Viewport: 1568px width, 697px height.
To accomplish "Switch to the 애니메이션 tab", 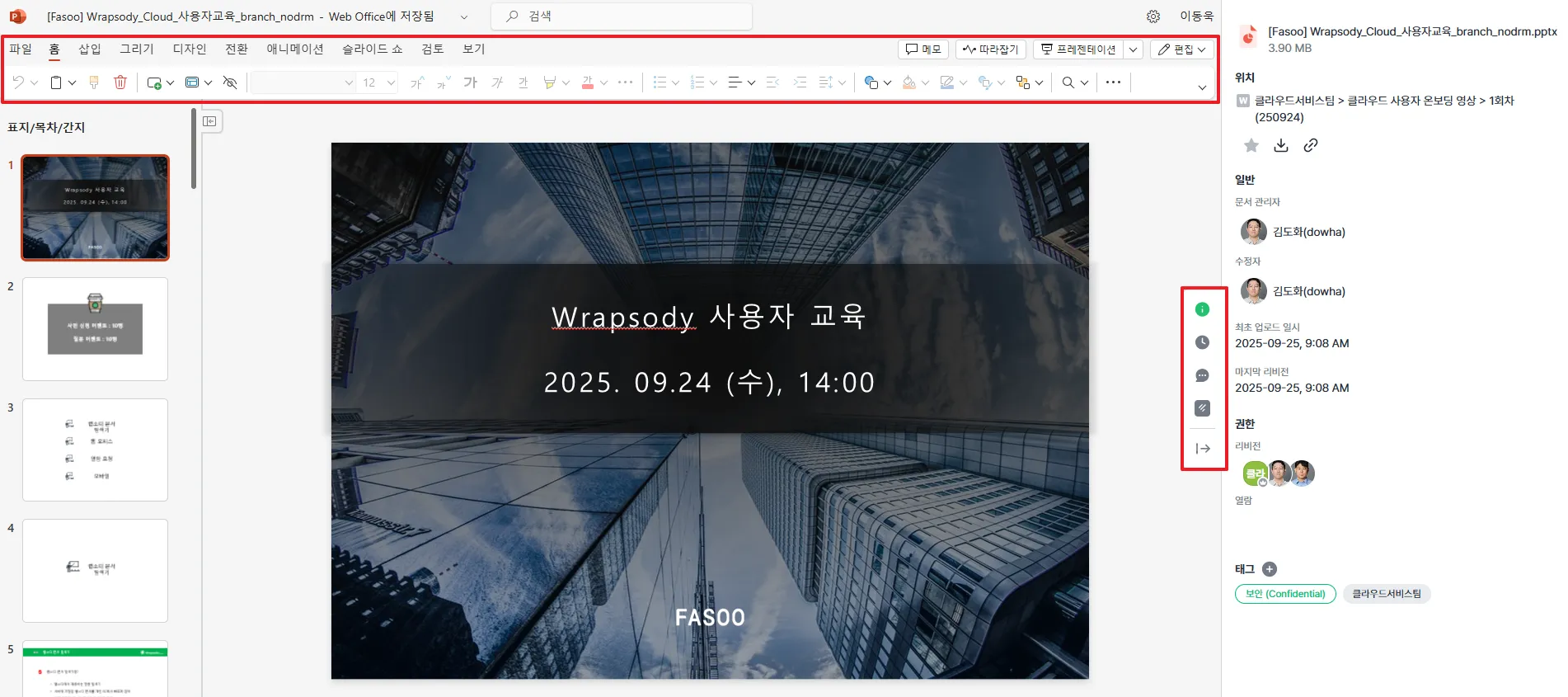I will tap(295, 49).
